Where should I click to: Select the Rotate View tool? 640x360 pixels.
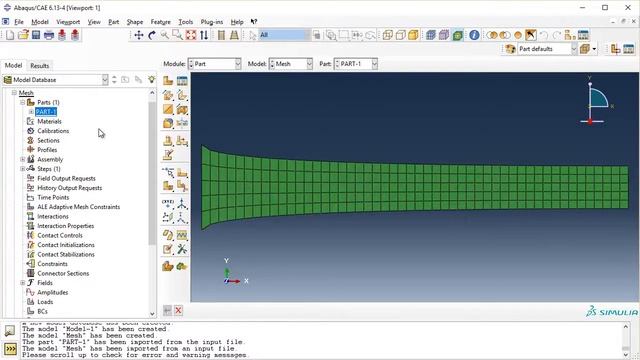pyautogui.click(x=152, y=35)
